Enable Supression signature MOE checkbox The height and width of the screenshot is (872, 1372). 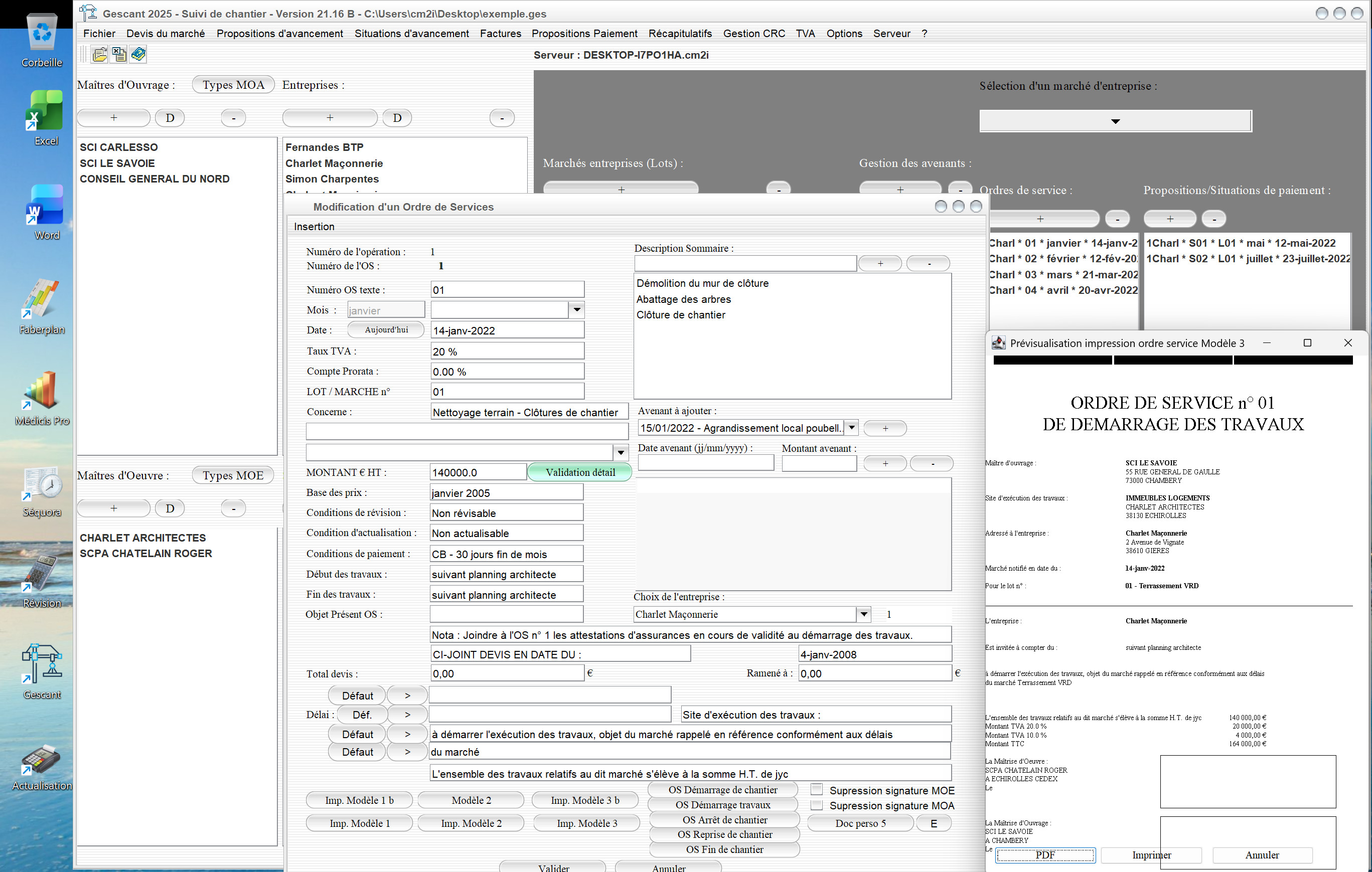817,789
